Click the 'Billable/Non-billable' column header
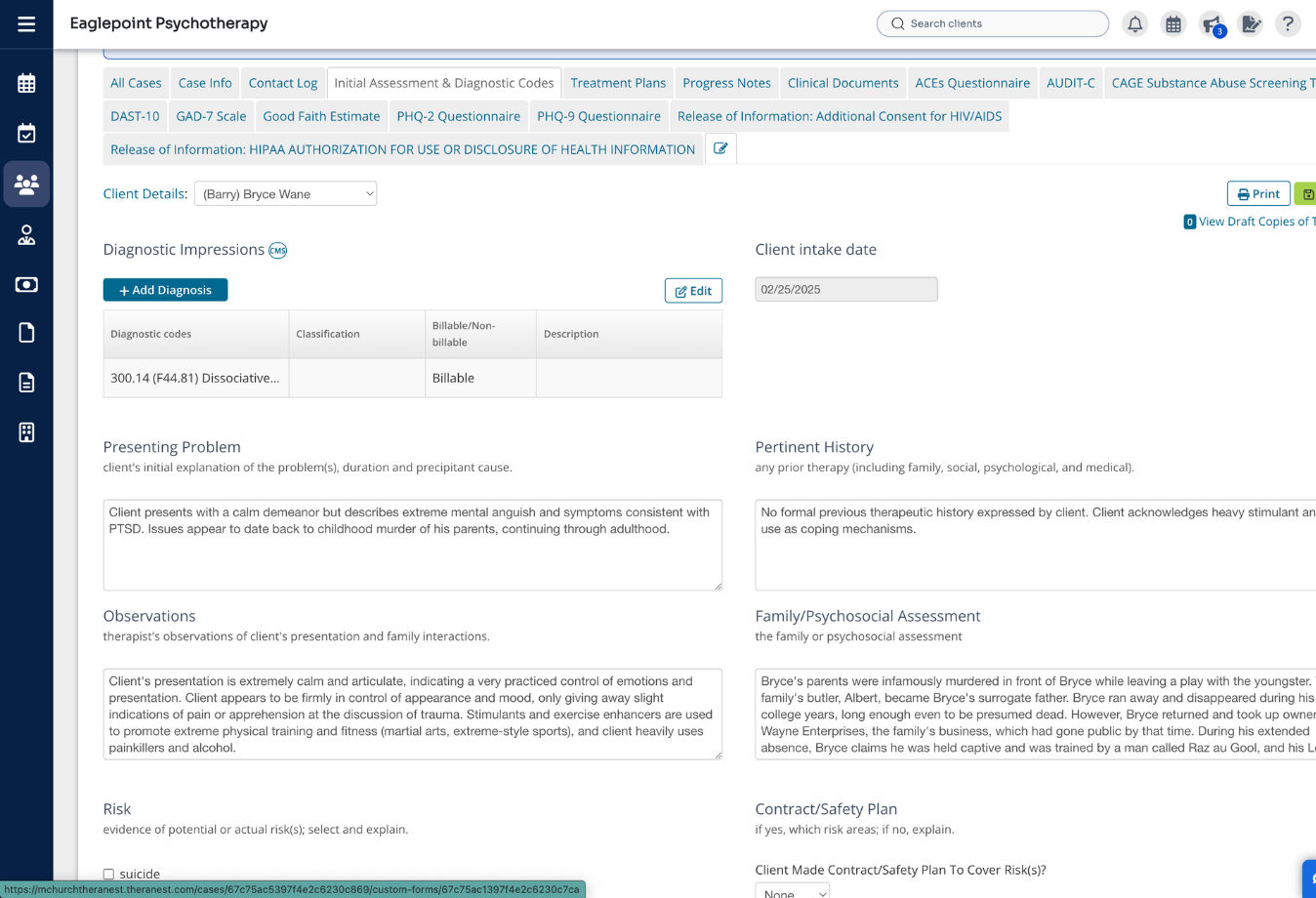Image resolution: width=1316 pixels, height=898 pixels. point(480,334)
